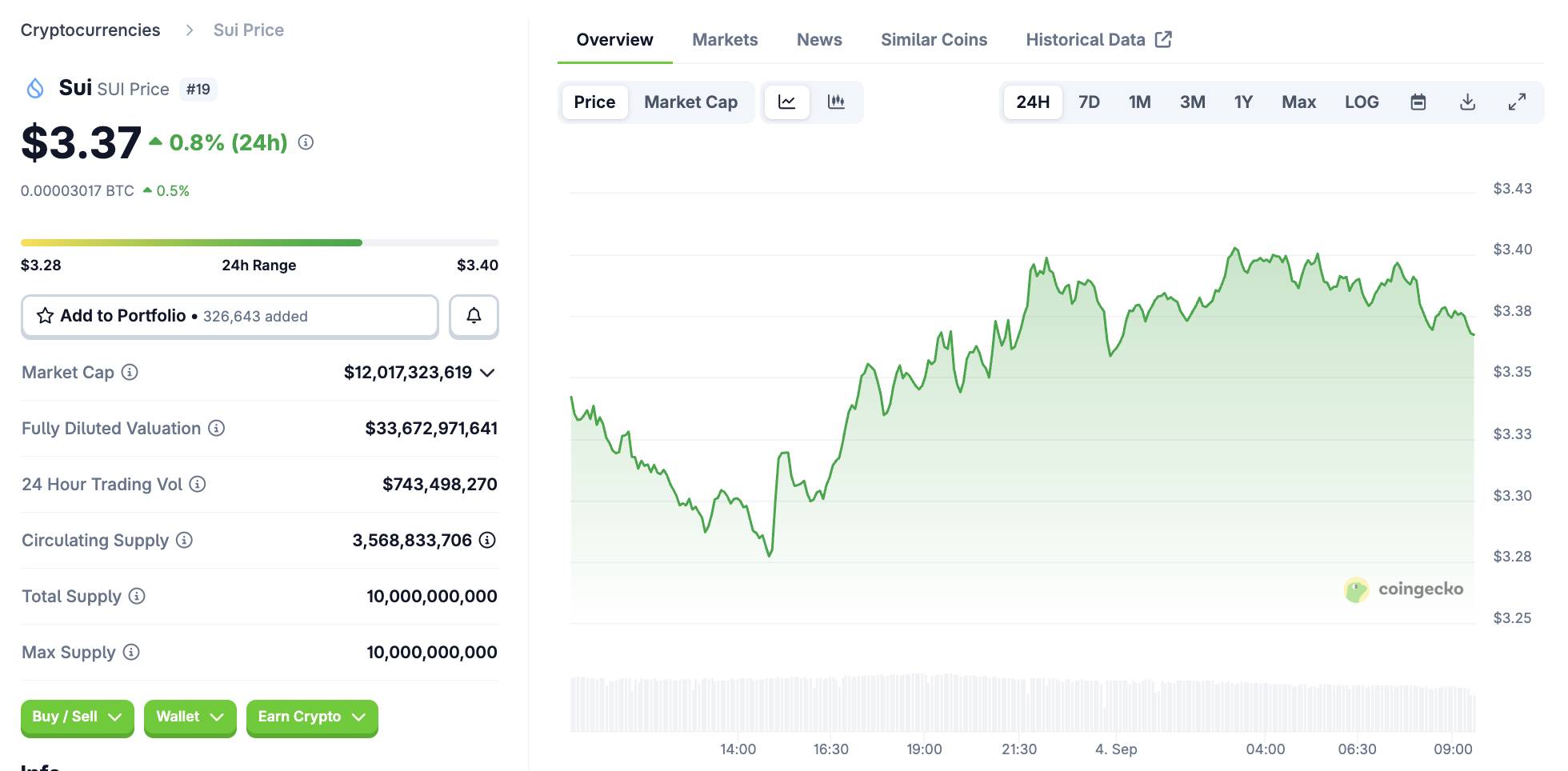1568x771 pixels.
Task: Expand Market Cap value chevron
Action: (x=487, y=373)
